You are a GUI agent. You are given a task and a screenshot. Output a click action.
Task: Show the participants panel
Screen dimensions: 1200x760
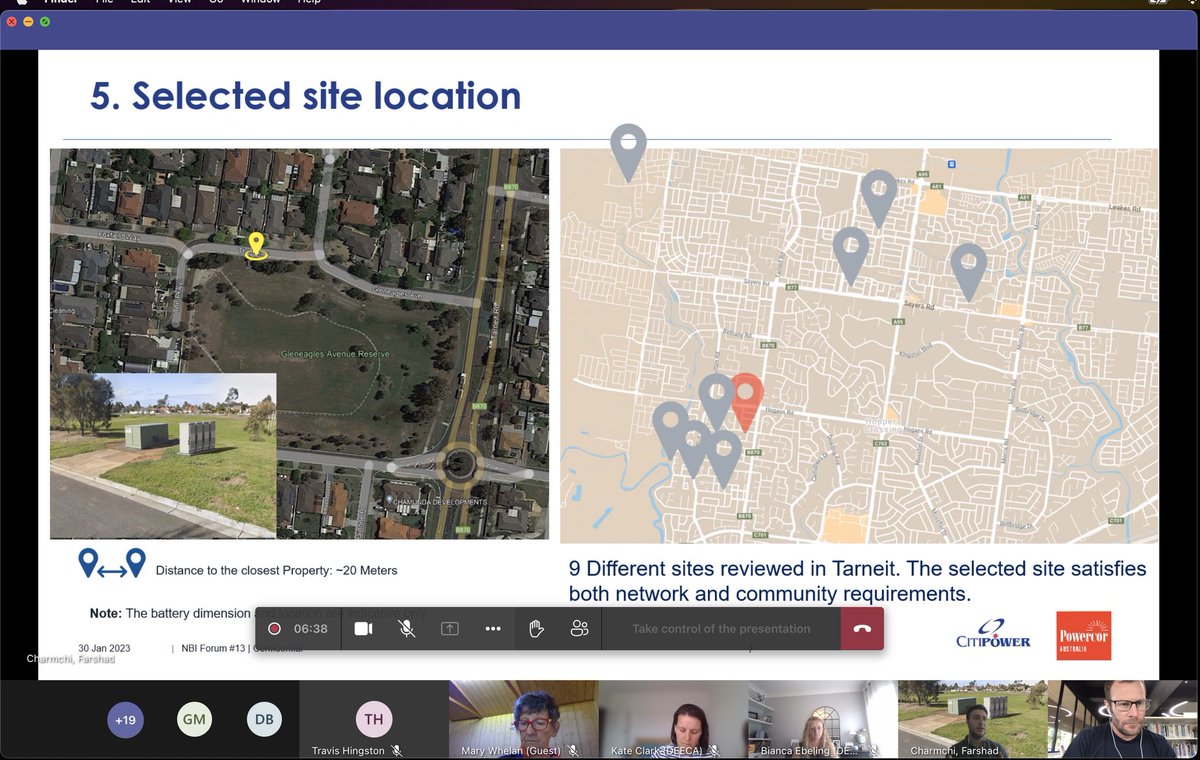tap(580, 628)
